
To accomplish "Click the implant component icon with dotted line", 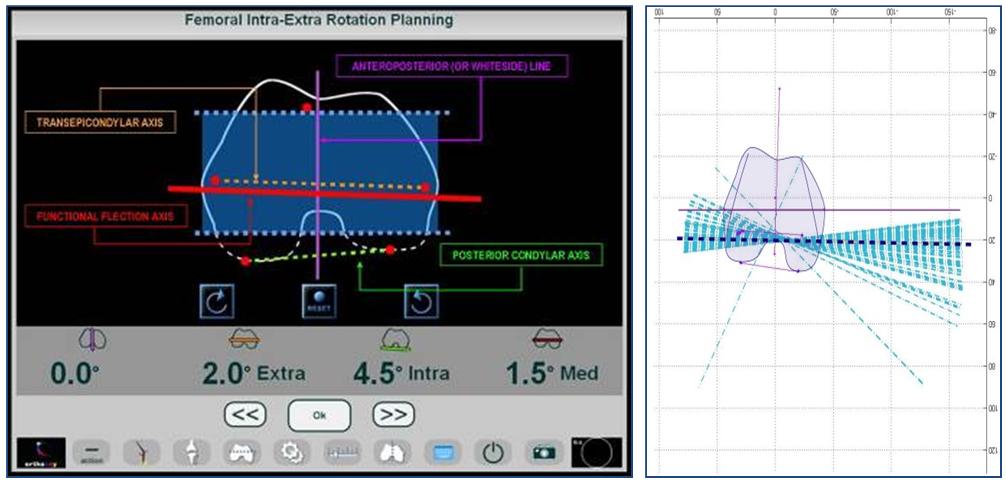I will tap(240, 452).
